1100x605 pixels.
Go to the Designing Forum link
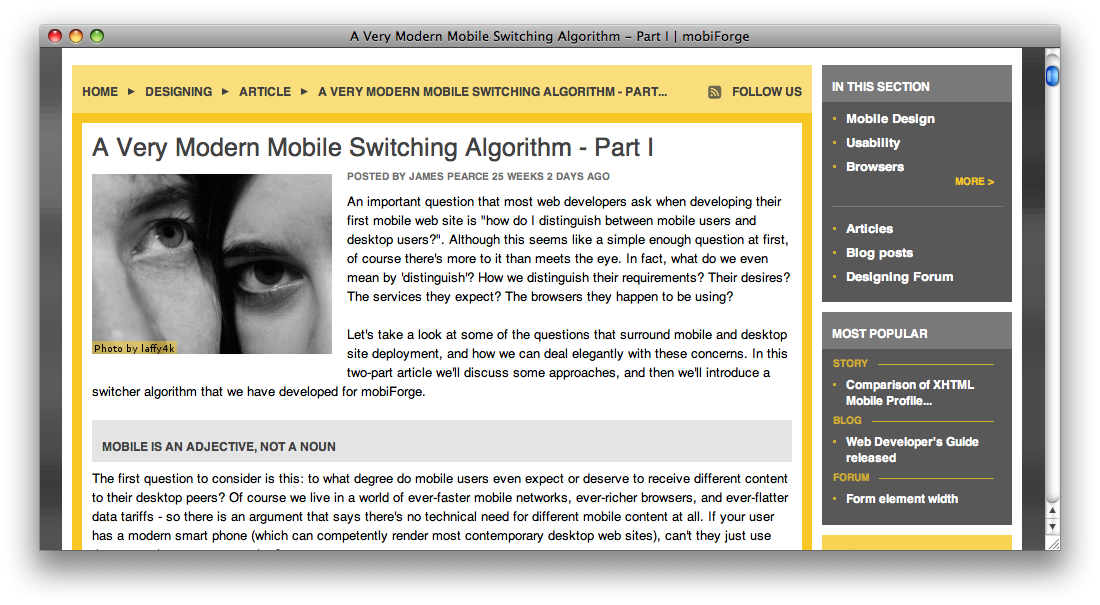pos(899,277)
